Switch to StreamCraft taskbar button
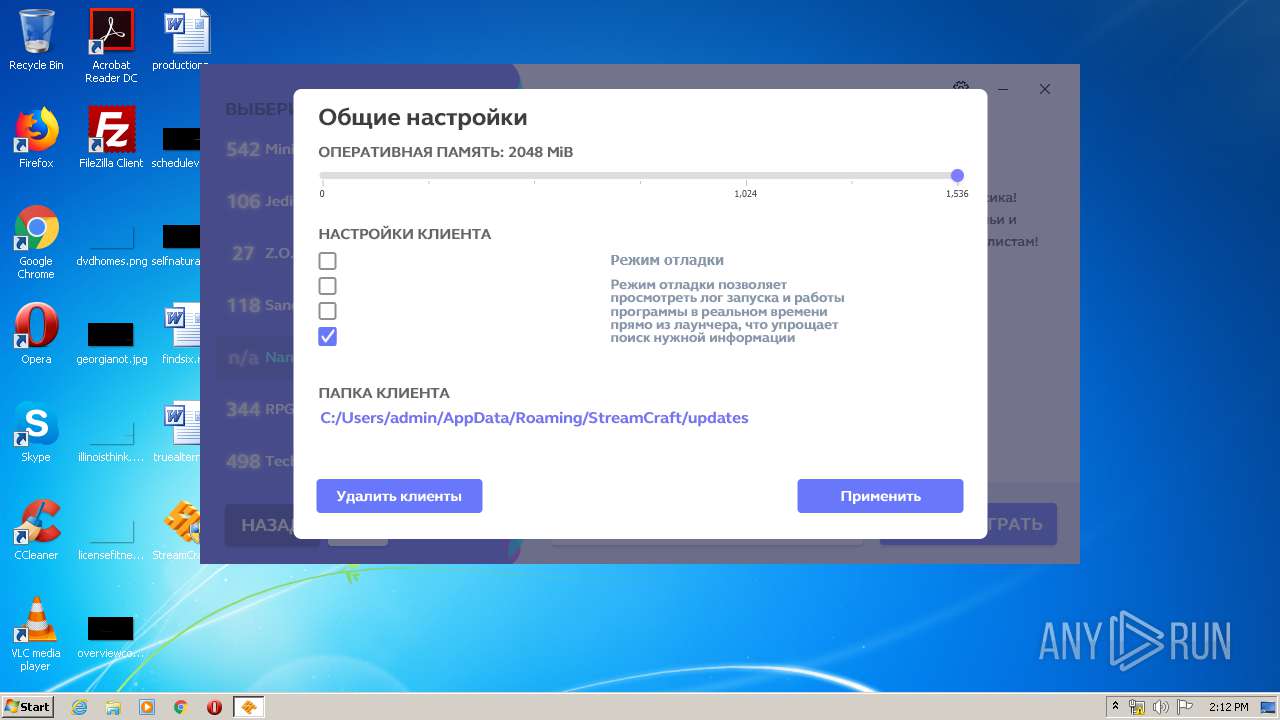Image resolution: width=1280 pixels, height=720 pixels. point(249,707)
